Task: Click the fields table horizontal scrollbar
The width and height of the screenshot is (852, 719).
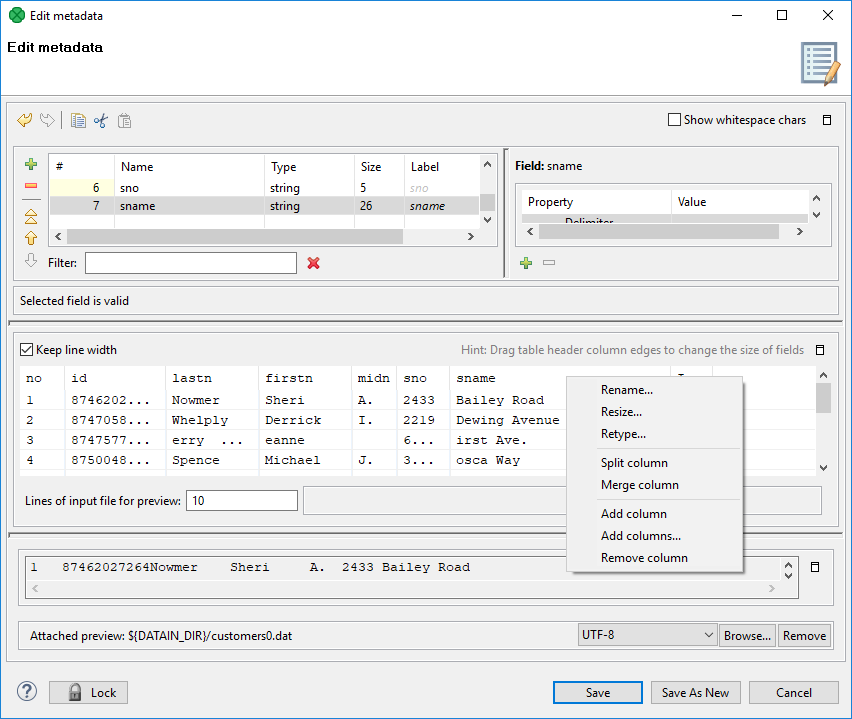Action: pos(235,237)
